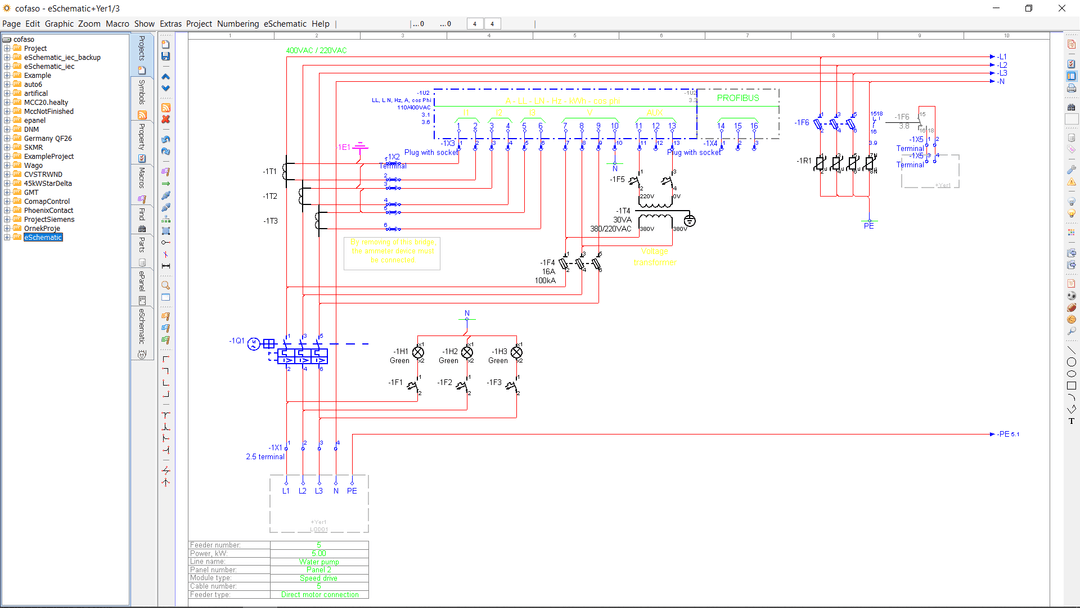The width and height of the screenshot is (1080, 608).
Task: Select the rectangle drawing tool
Action: [x=1071, y=386]
